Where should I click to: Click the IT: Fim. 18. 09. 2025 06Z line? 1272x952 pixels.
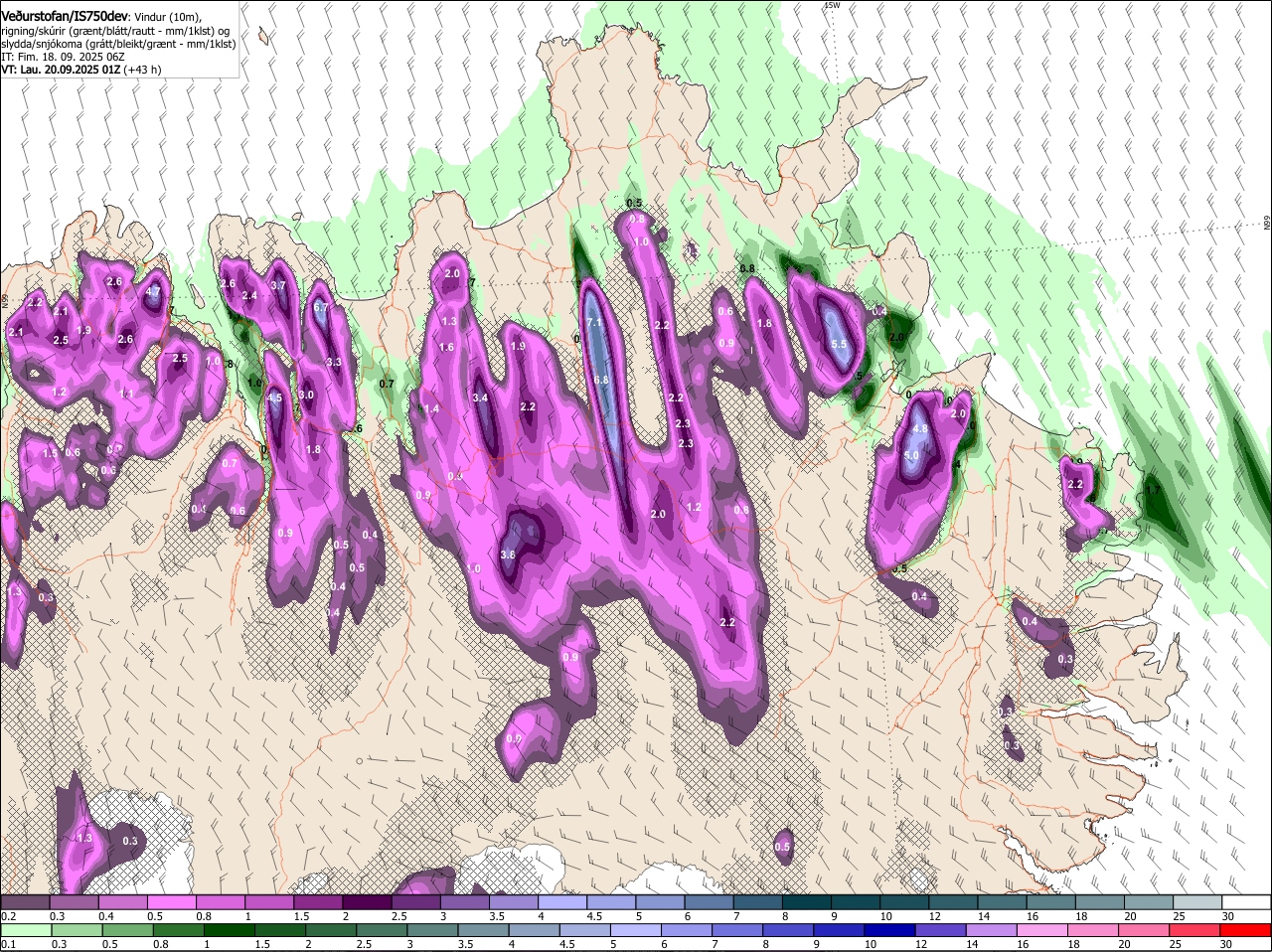click(x=63, y=58)
